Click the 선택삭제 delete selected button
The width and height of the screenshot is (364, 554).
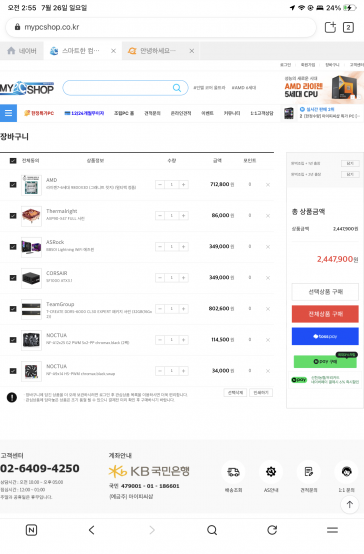[x=235, y=393]
